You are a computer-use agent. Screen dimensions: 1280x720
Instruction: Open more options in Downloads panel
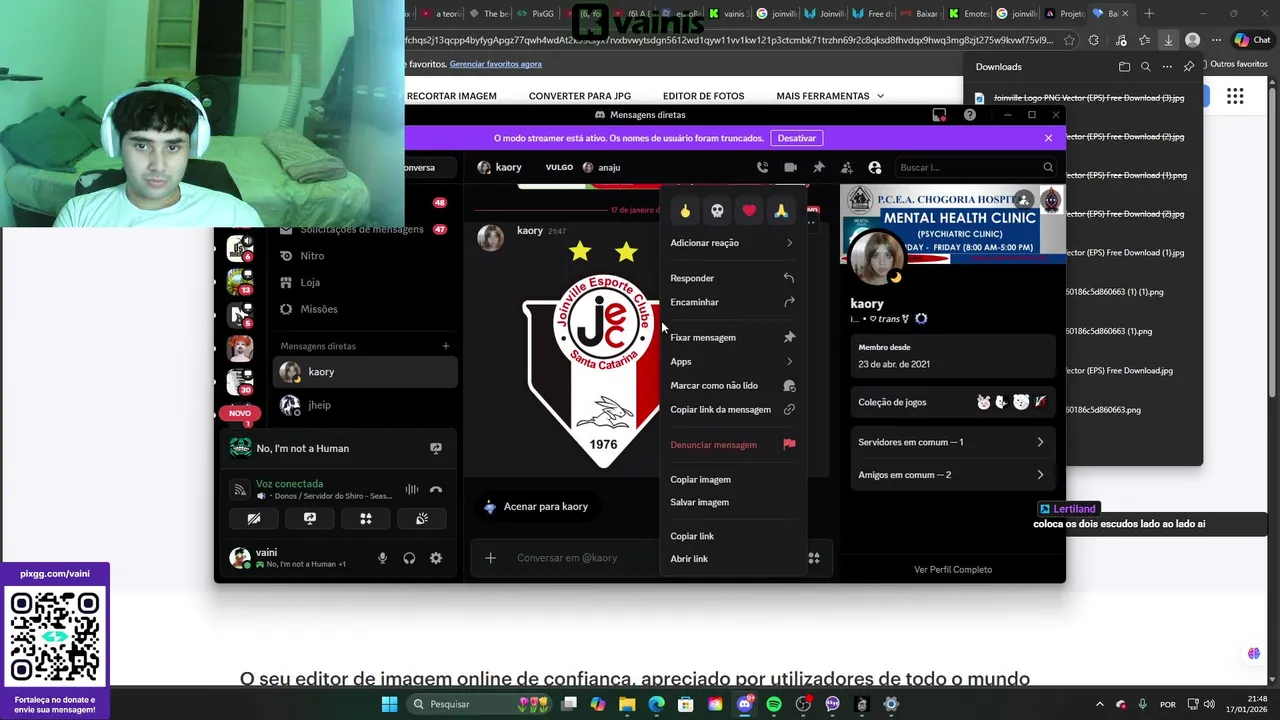click(1167, 67)
